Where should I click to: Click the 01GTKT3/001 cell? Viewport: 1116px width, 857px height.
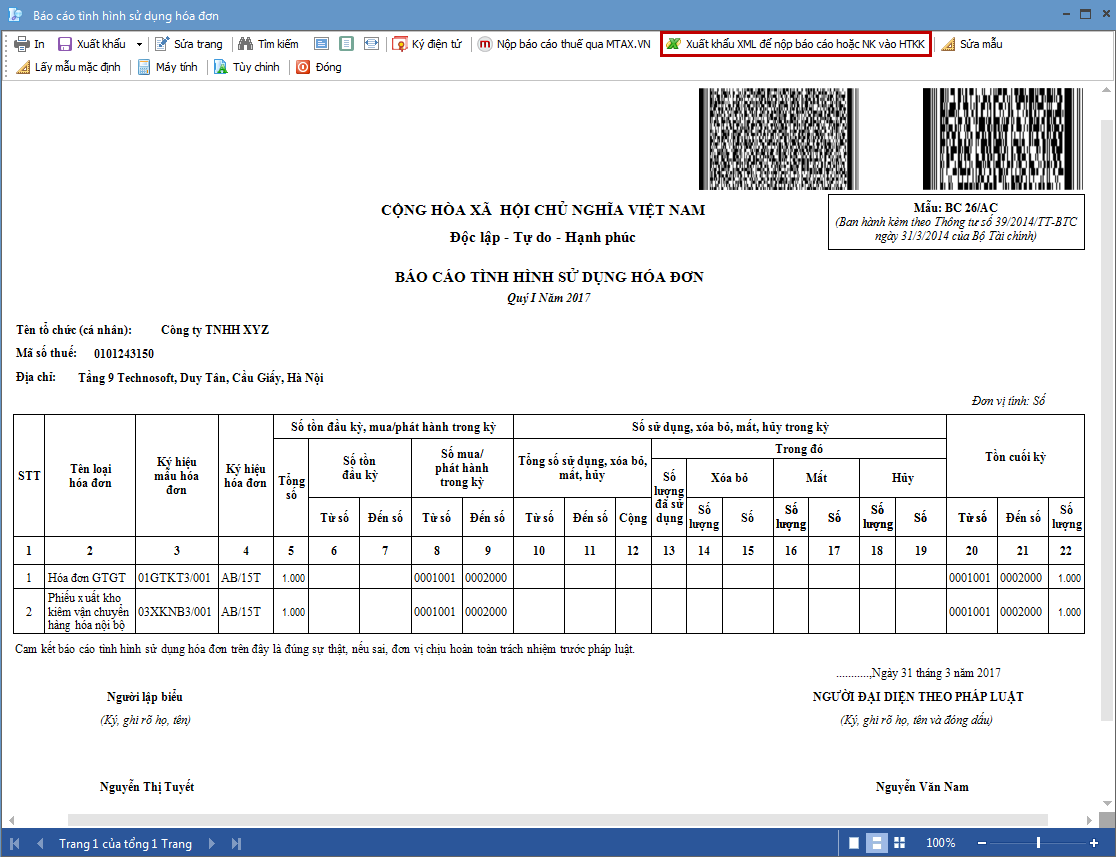pyautogui.click(x=177, y=577)
